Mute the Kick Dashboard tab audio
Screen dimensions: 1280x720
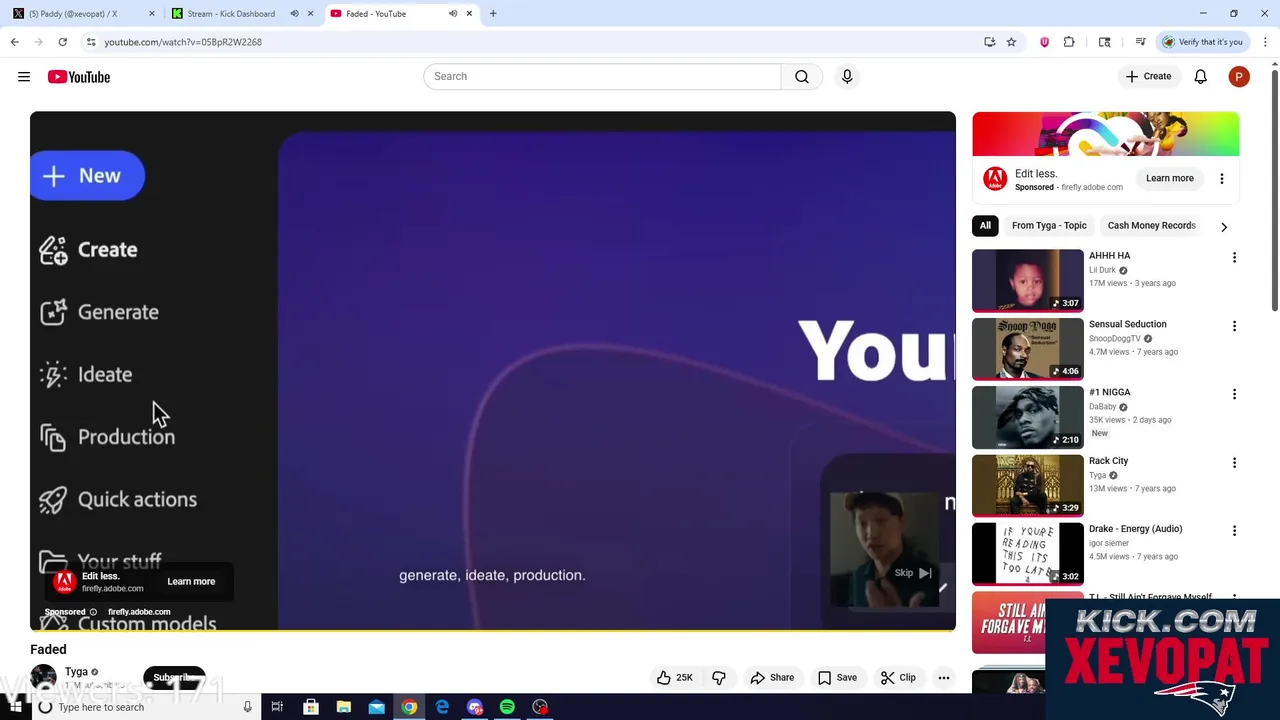(294, 14)
